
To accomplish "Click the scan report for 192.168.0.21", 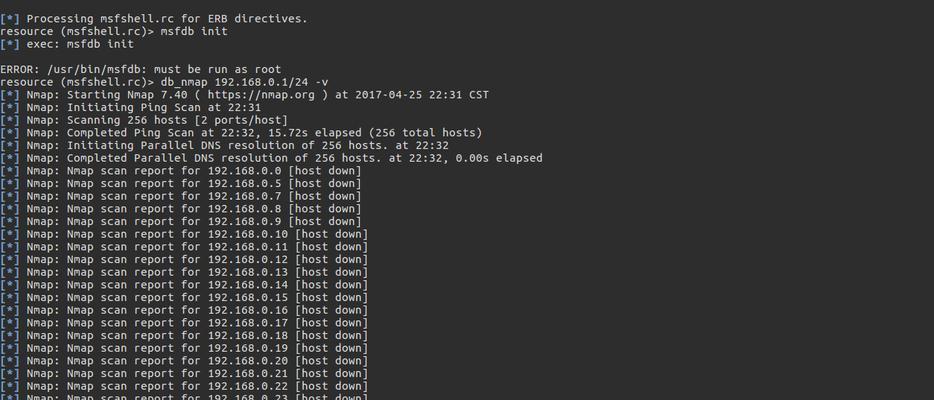I will (x=184, y=374).
